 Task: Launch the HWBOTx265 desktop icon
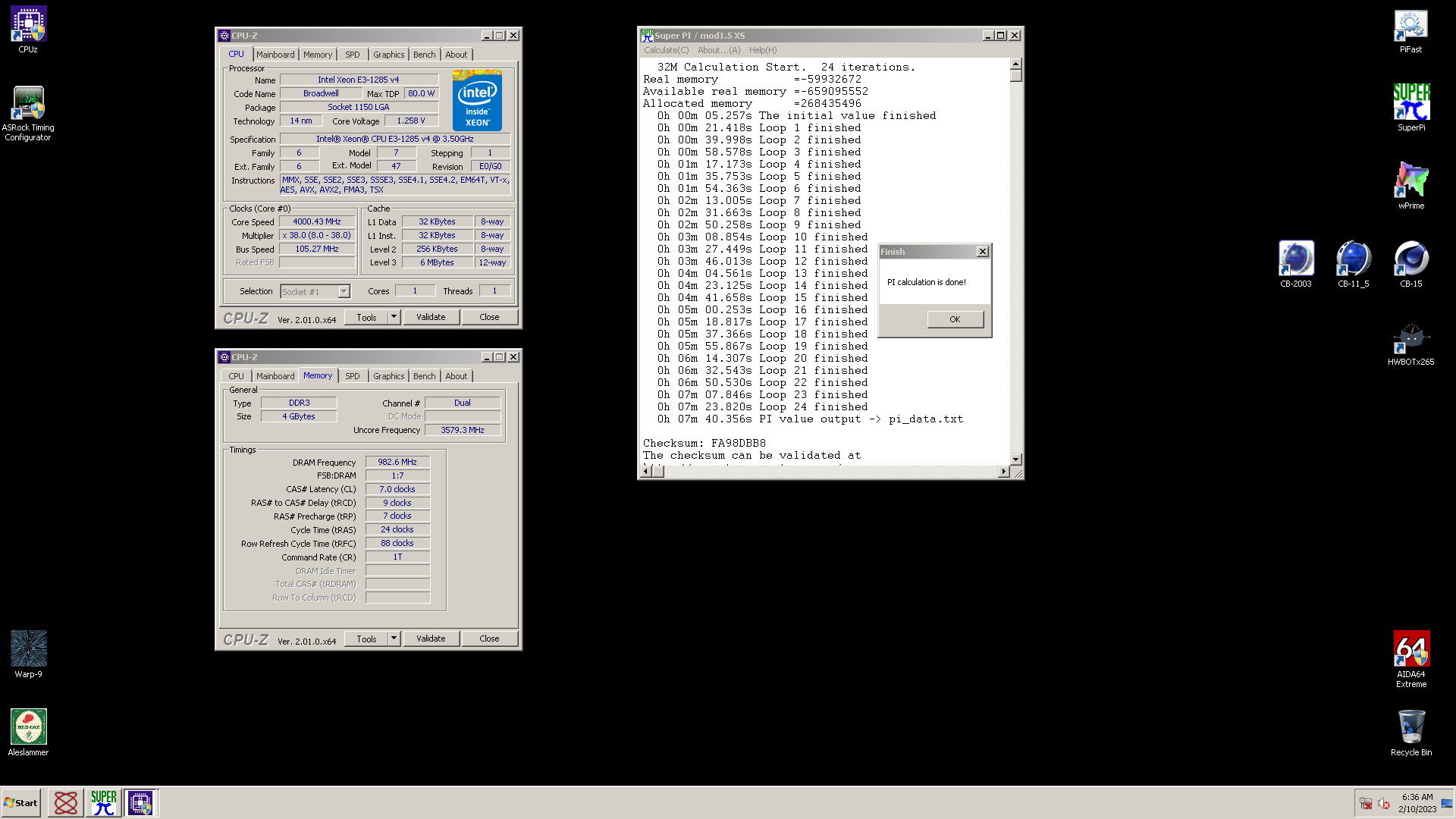coord(1410,343)
